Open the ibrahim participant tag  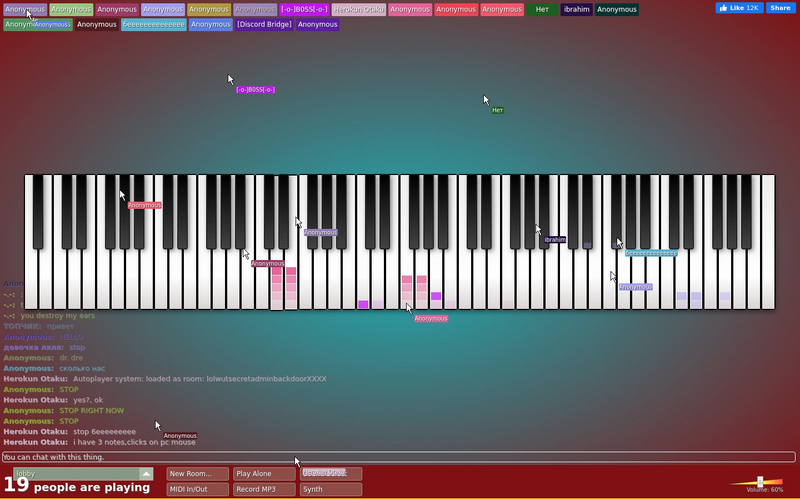(577, 10)
